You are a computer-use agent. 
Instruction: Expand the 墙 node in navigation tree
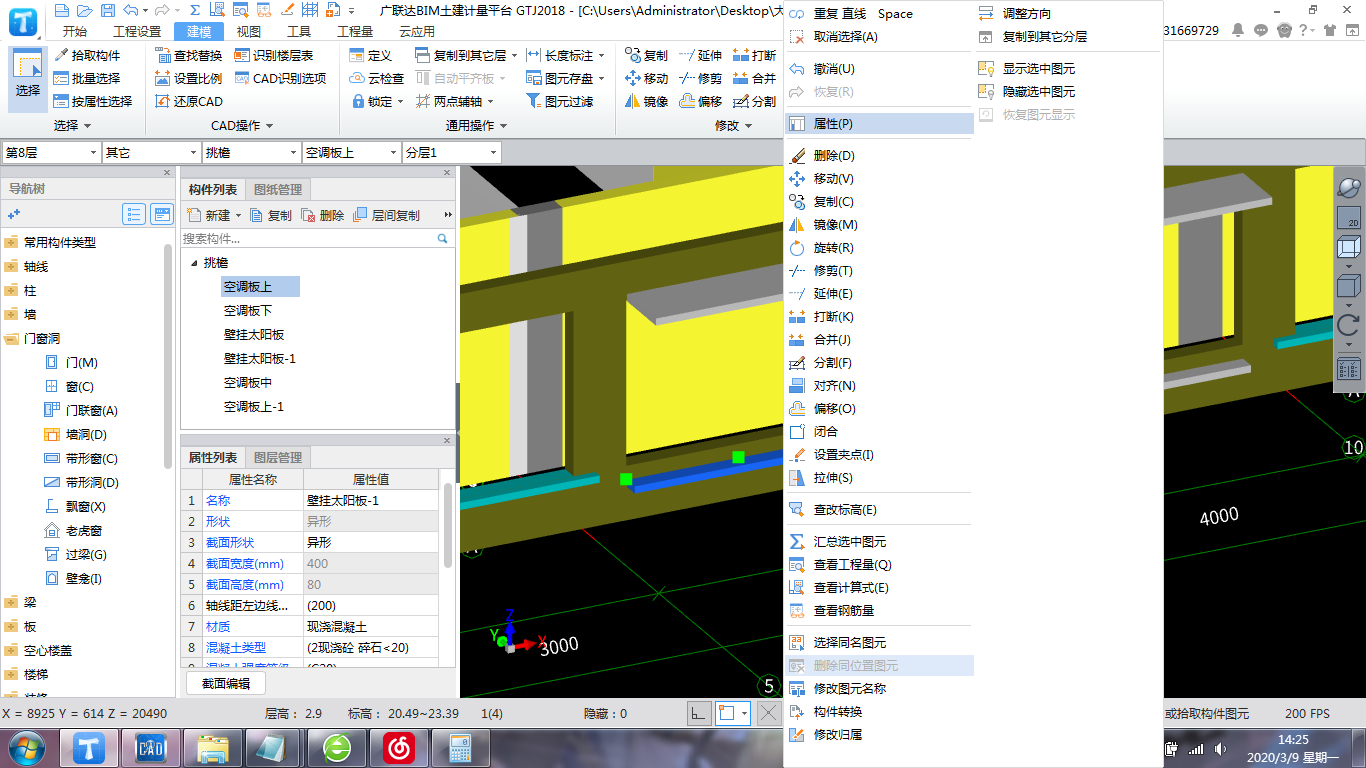pos(11,314)
